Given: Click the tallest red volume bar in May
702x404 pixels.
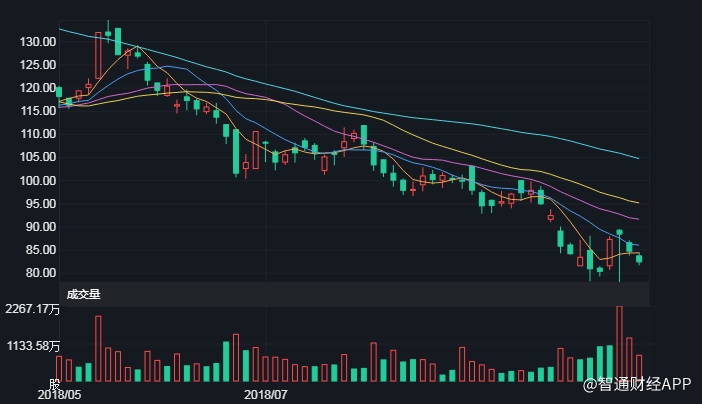Looking at the screenshot, I should (x=98, y=348).
